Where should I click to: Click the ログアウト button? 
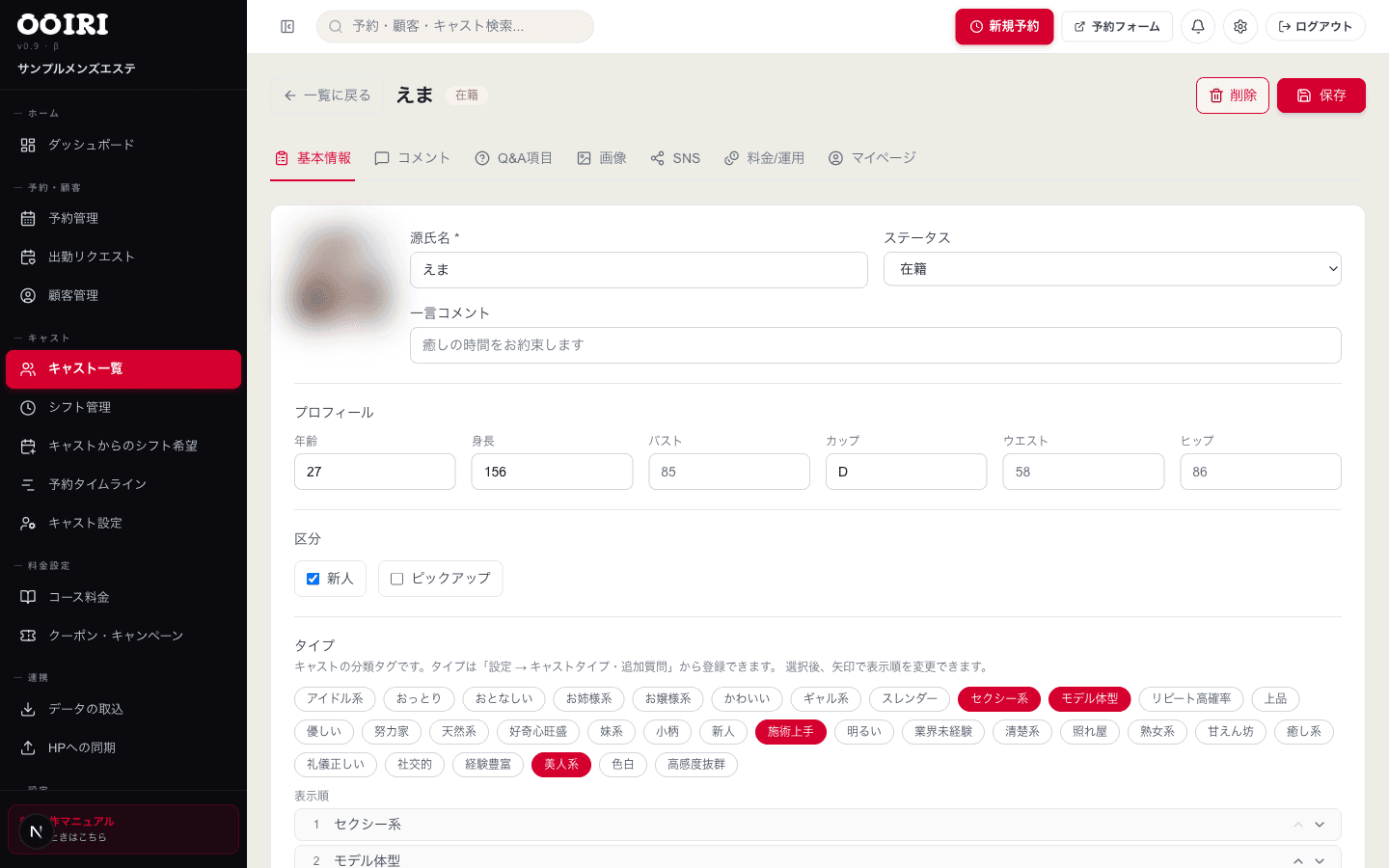click(1316, 27)
